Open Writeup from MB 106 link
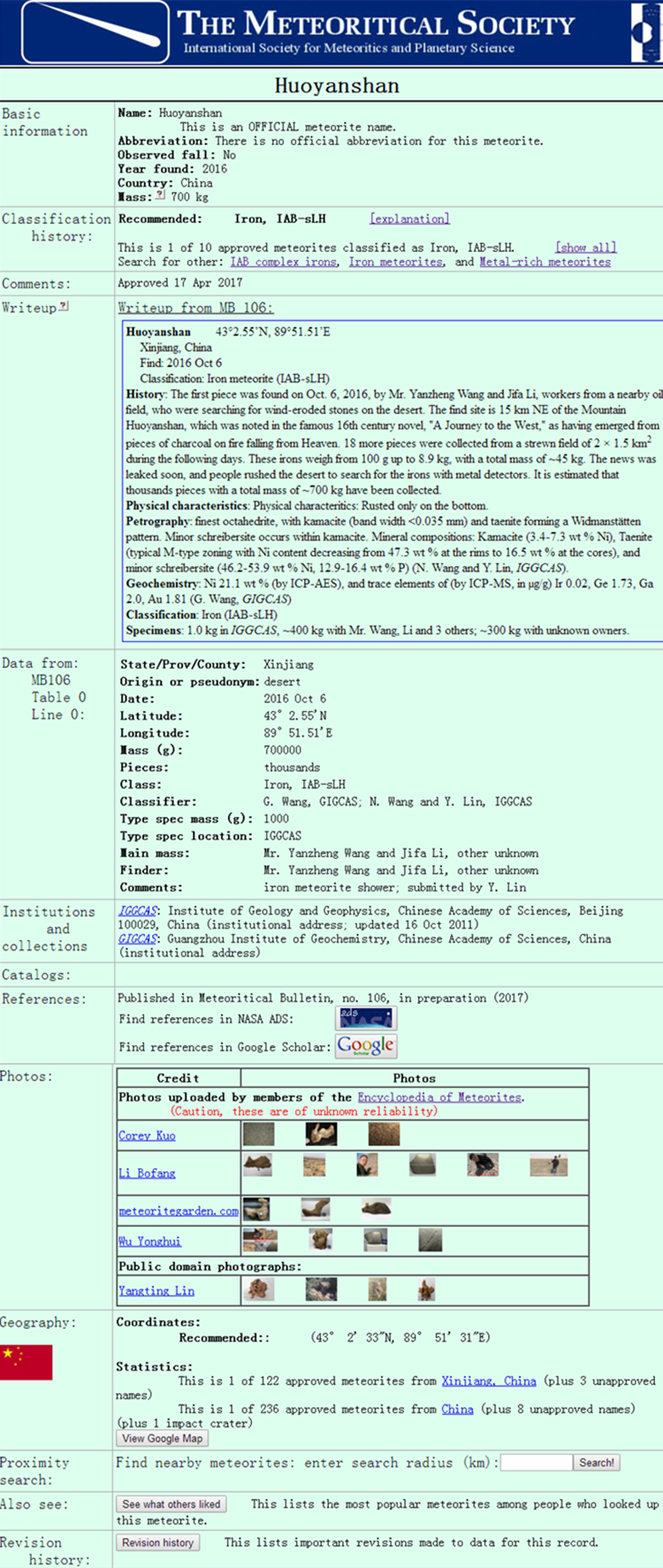This screenshot has width=663, height=1568. click(x=195, y=307)
